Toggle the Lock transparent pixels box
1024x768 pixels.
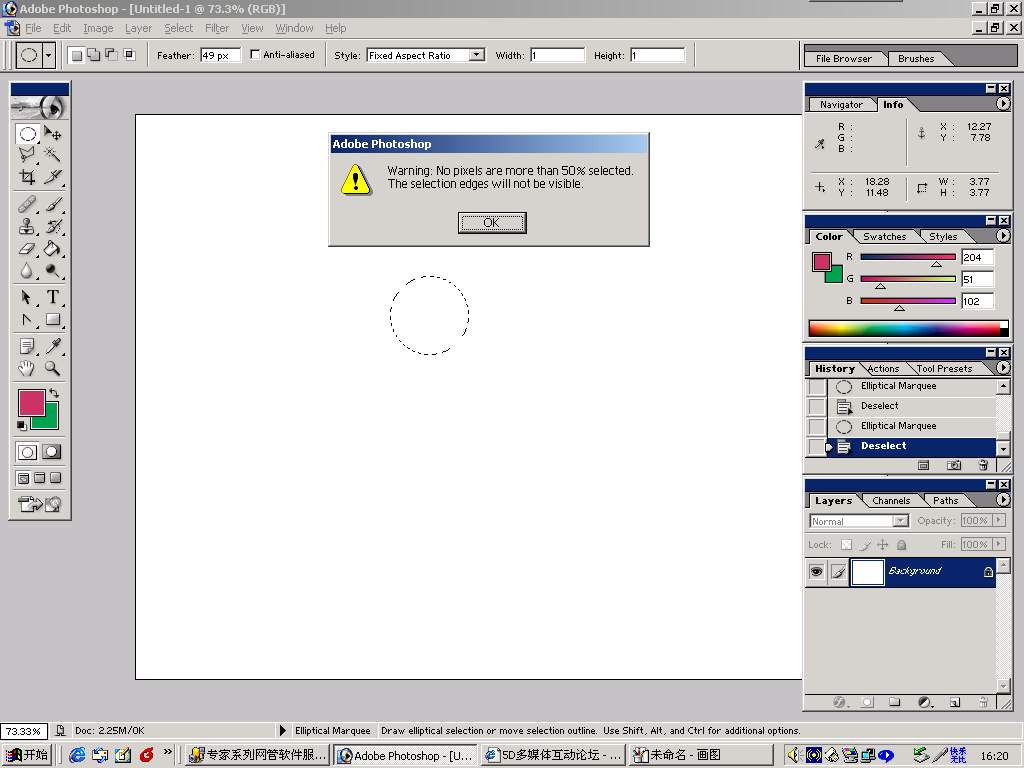846,545
